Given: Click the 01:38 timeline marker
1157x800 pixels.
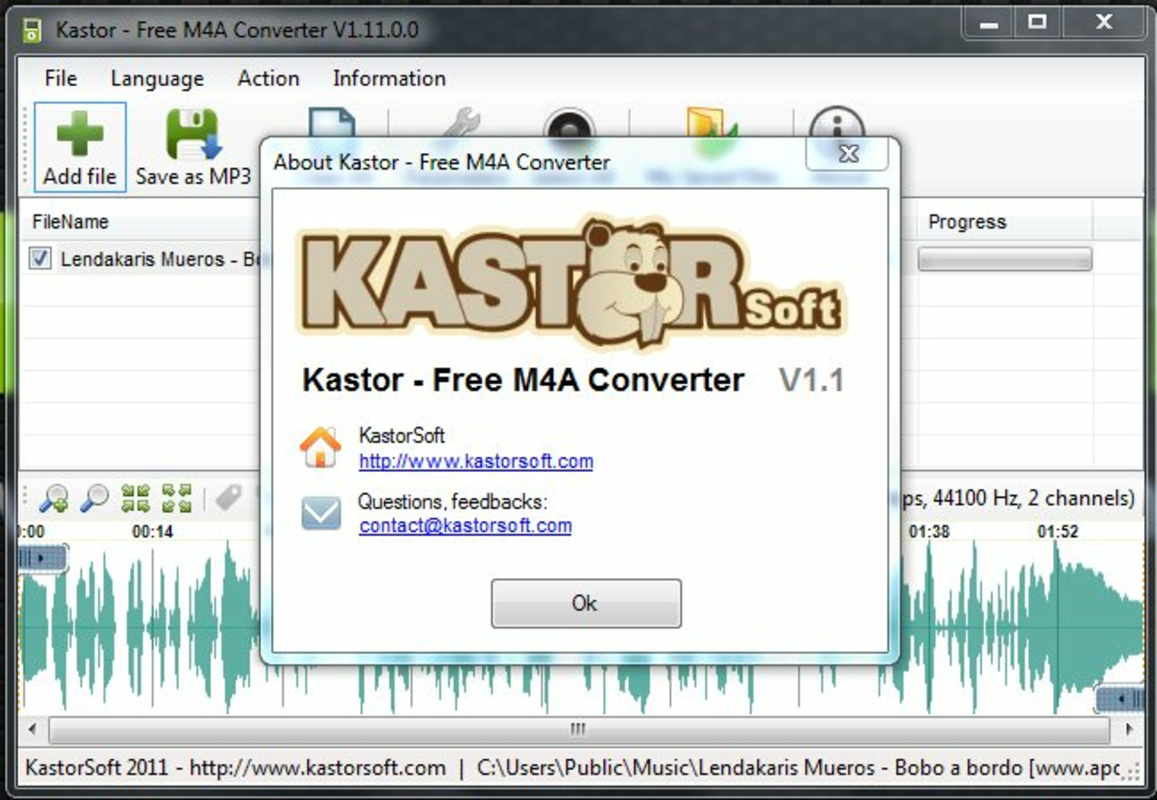Looking at the screenshot, I should pos(929,531).
